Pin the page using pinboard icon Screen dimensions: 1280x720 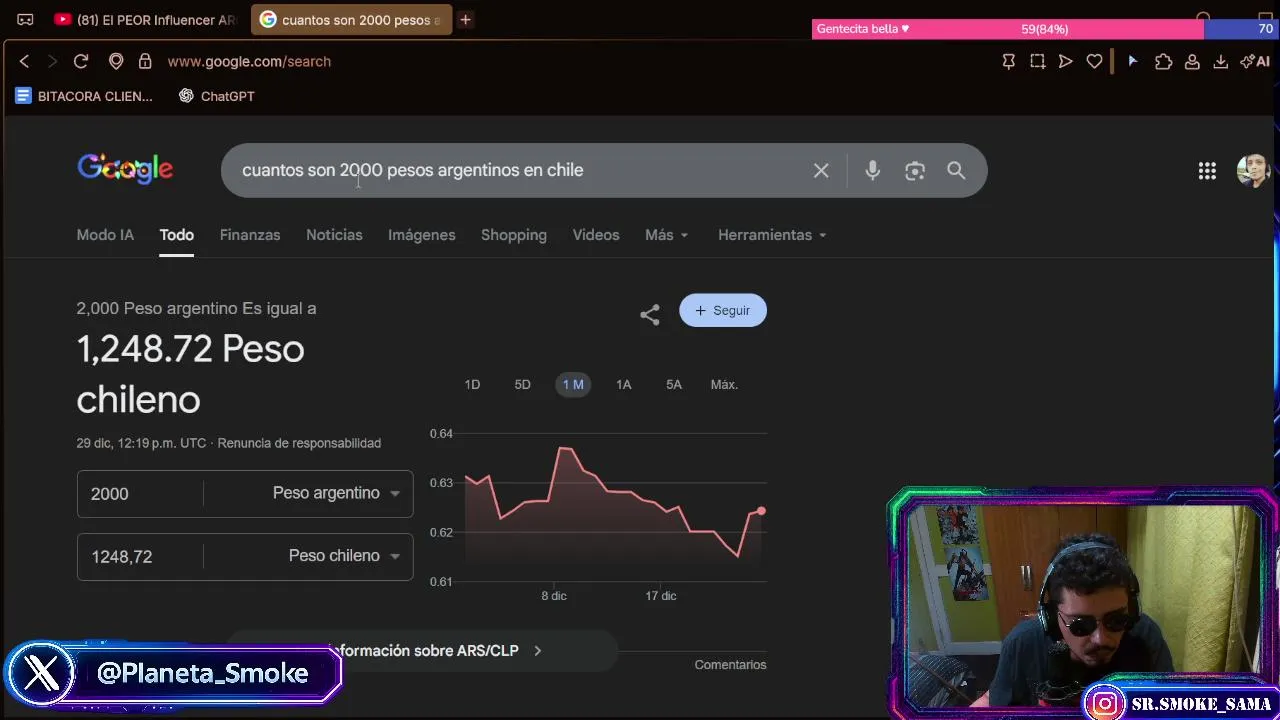(1009, 61)
